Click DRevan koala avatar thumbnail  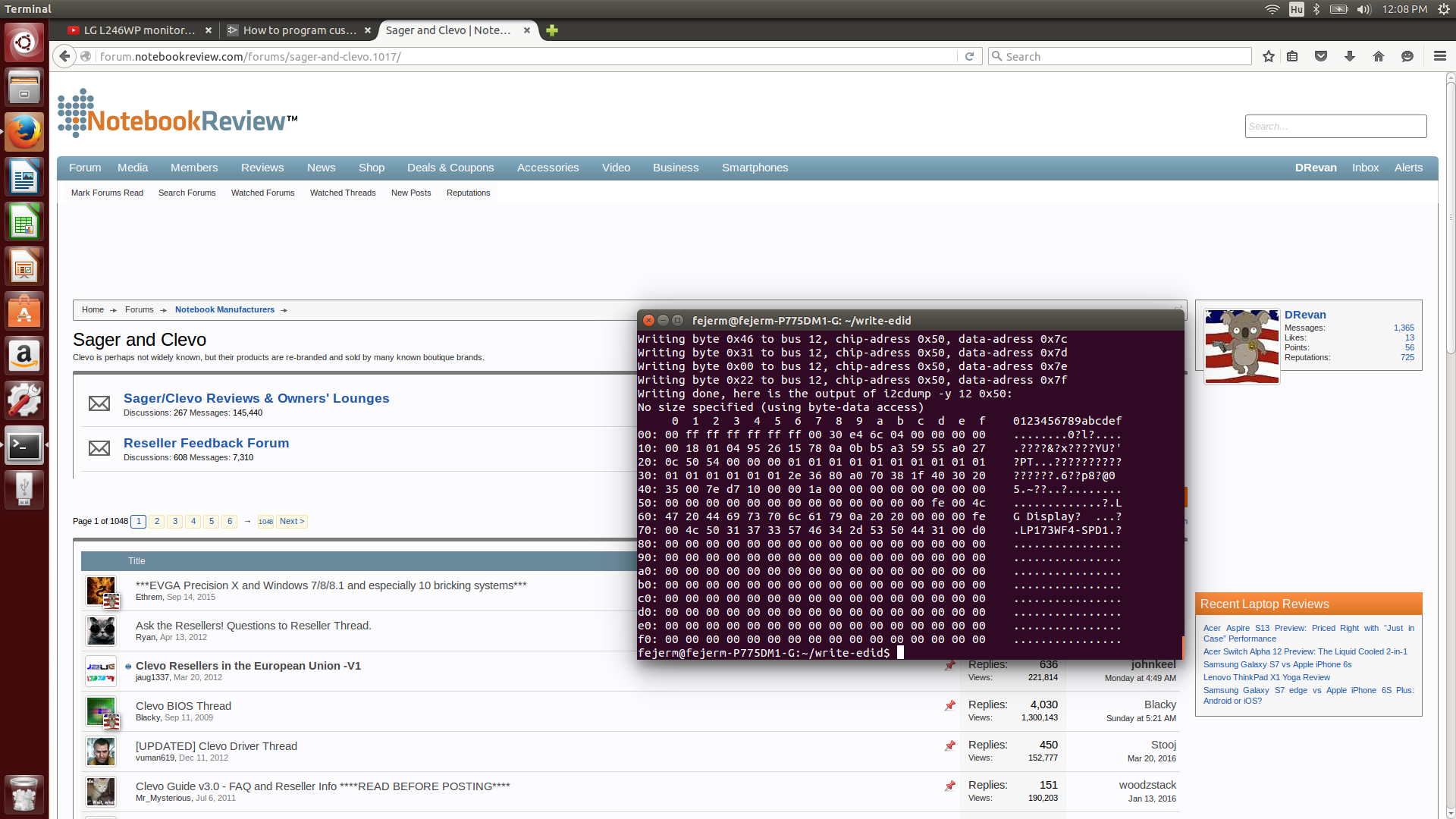point(1241,346)
